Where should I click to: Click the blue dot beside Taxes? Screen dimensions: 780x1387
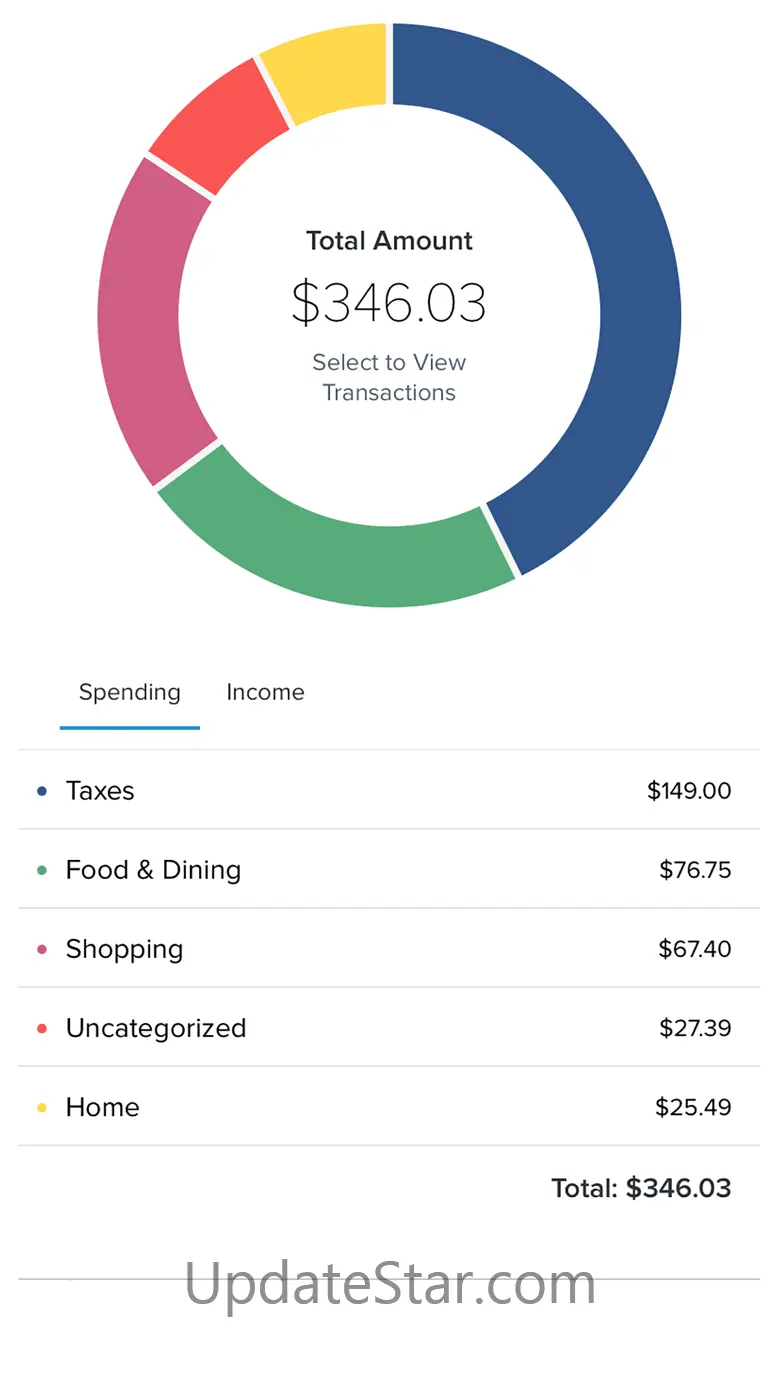point(42,791)
